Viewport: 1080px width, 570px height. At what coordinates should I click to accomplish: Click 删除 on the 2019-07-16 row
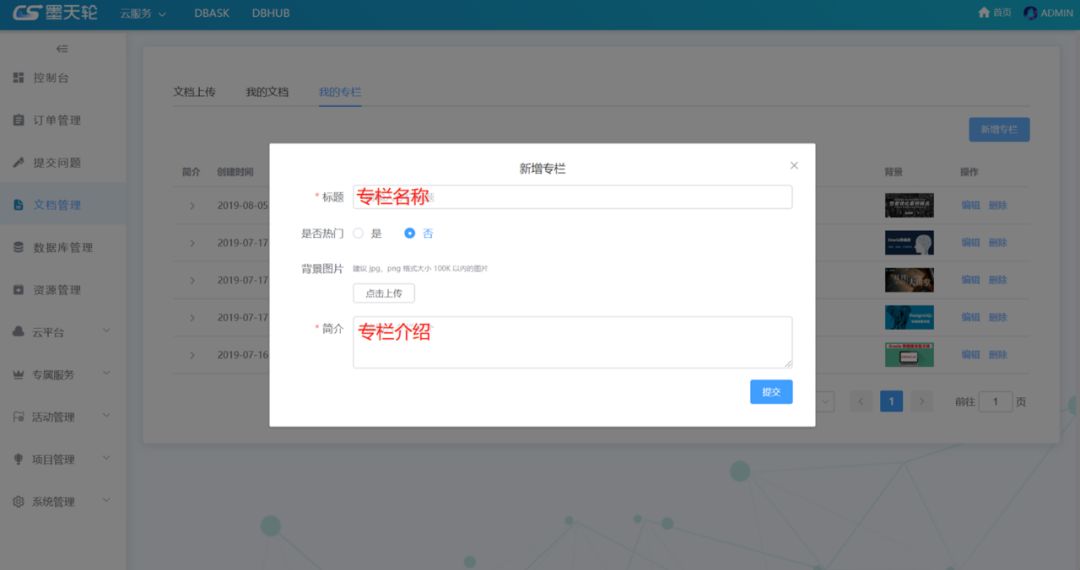pos(998,355)
